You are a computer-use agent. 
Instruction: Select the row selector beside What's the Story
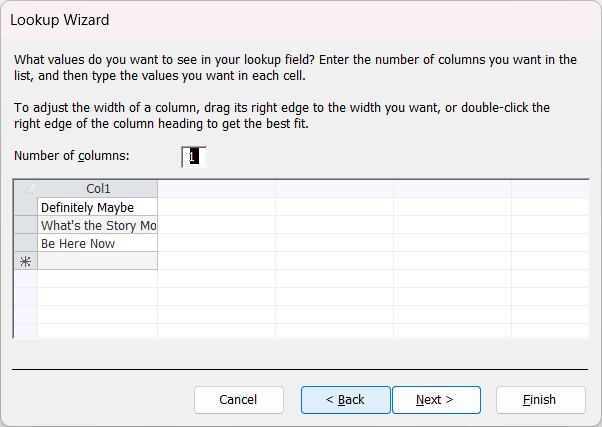pos(25,225)
